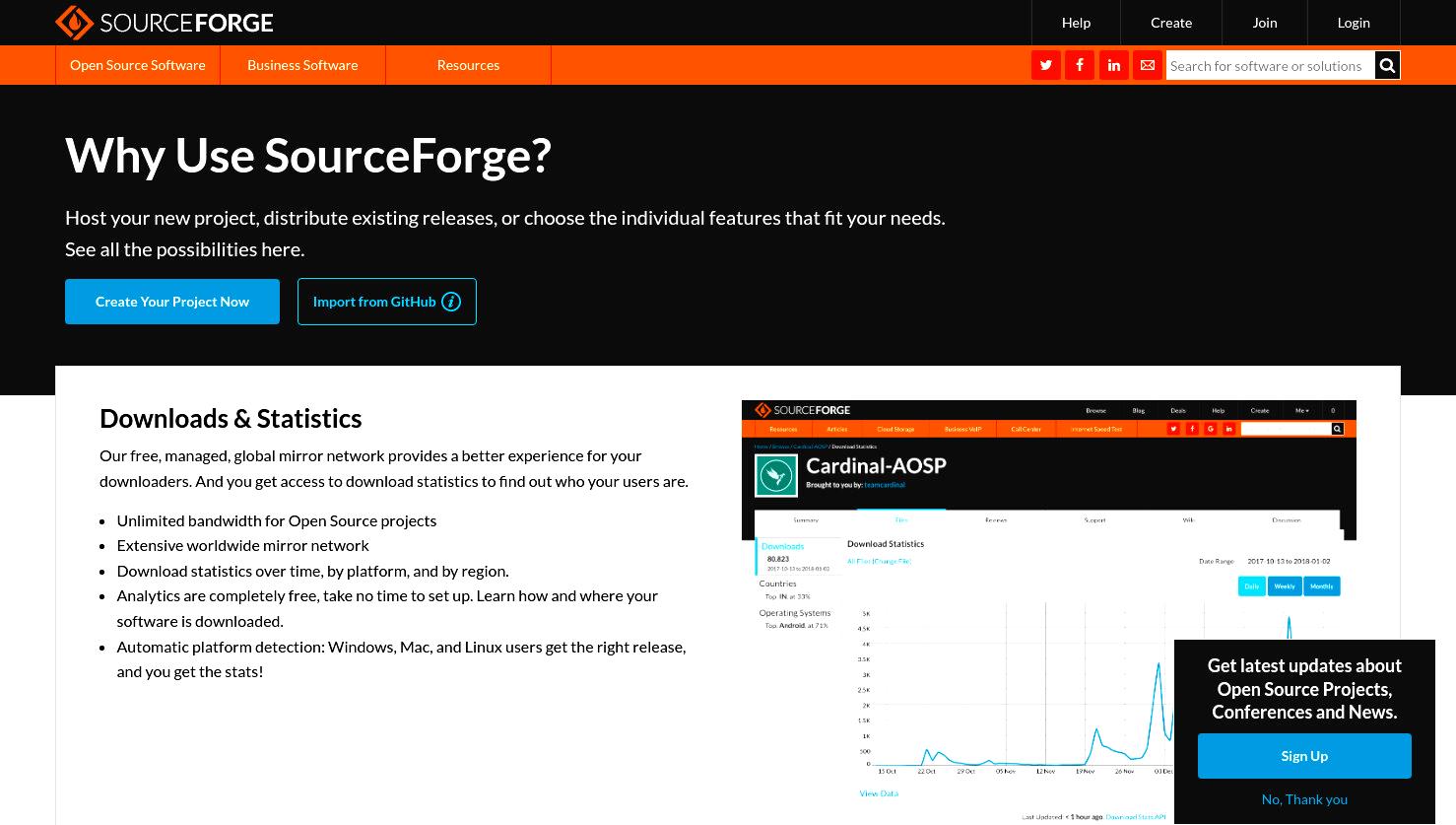Image resolution: width=1456 pixels, height=825 pixels.
Task: Click the Automatic platform detection bullet
Action: click(401, 659)
